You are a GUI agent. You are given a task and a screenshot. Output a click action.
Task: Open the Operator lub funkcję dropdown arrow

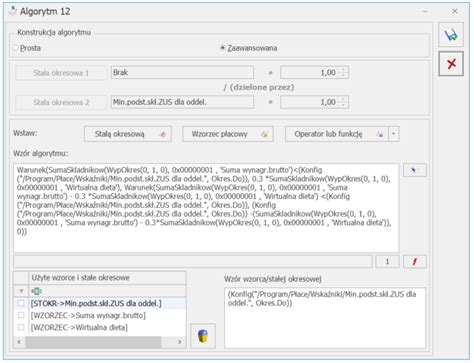click(393, 134)
